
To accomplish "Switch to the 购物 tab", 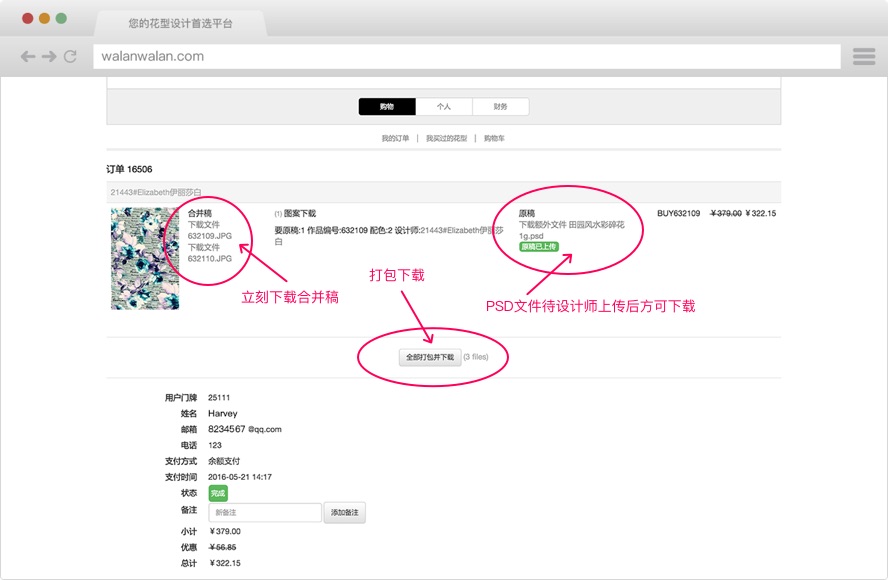I will tap(387, 107).
